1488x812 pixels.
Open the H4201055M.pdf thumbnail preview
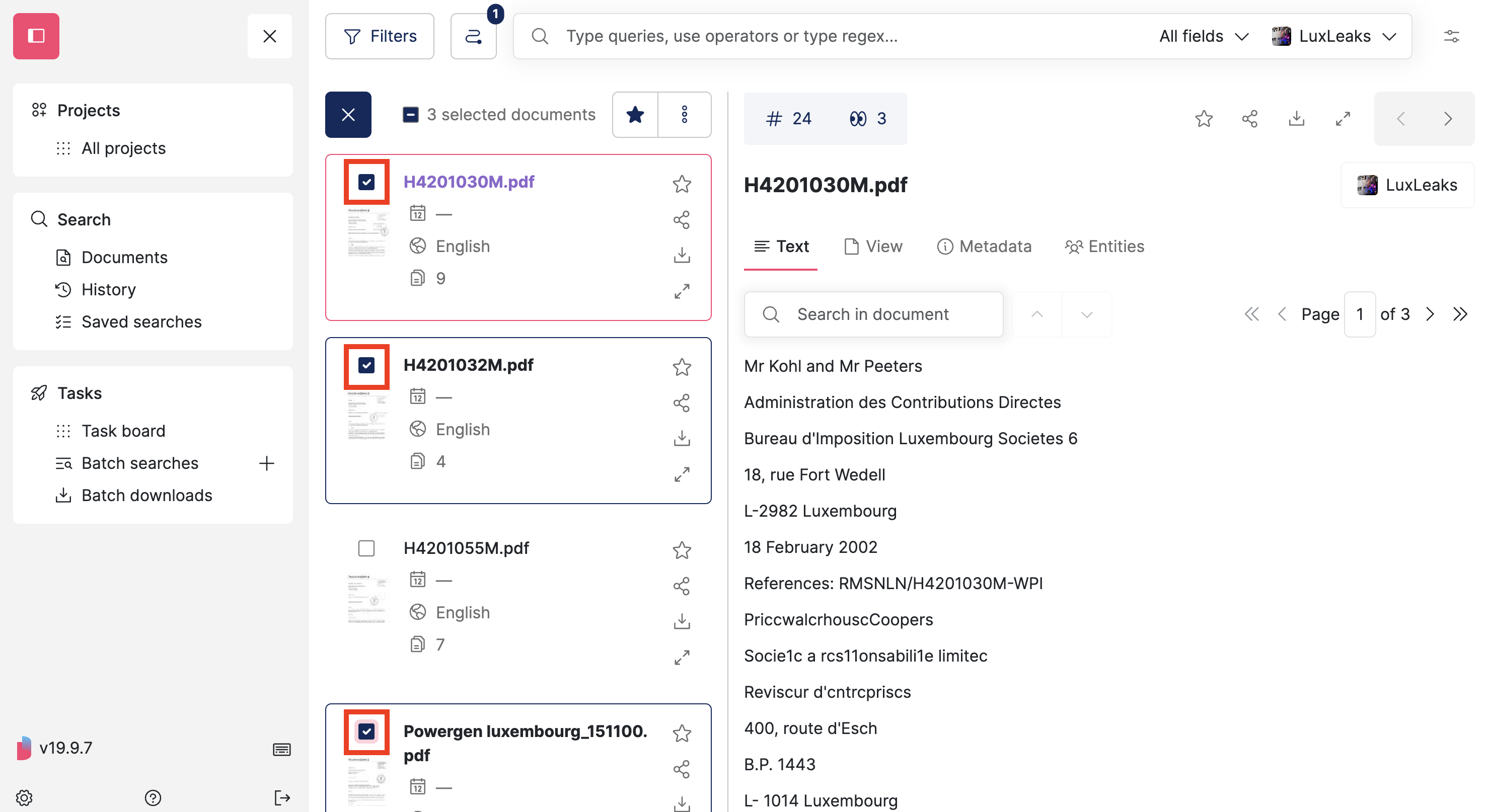tap(367, 599)
